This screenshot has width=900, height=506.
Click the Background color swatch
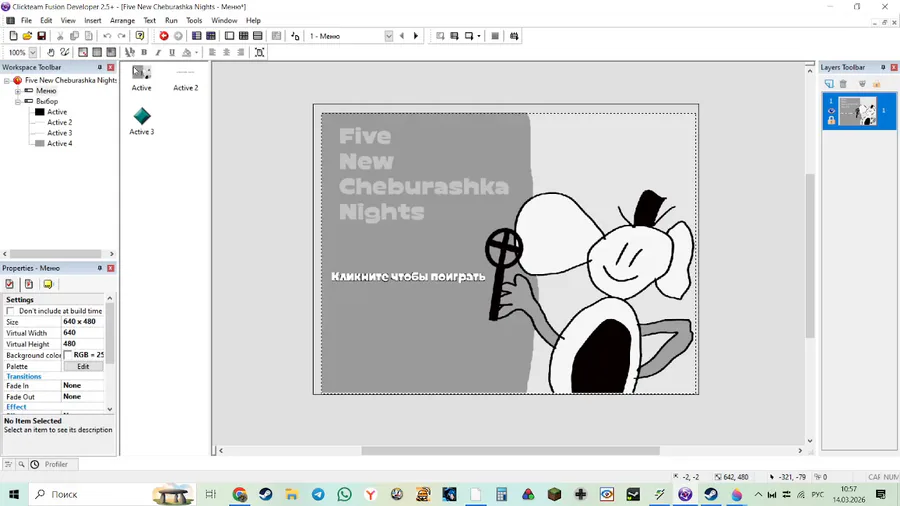[67, 355]
